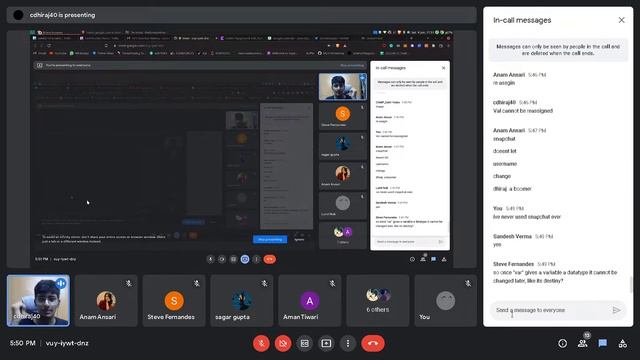Select the Steve Fernandes participant tile

click(x=174, y=300)
